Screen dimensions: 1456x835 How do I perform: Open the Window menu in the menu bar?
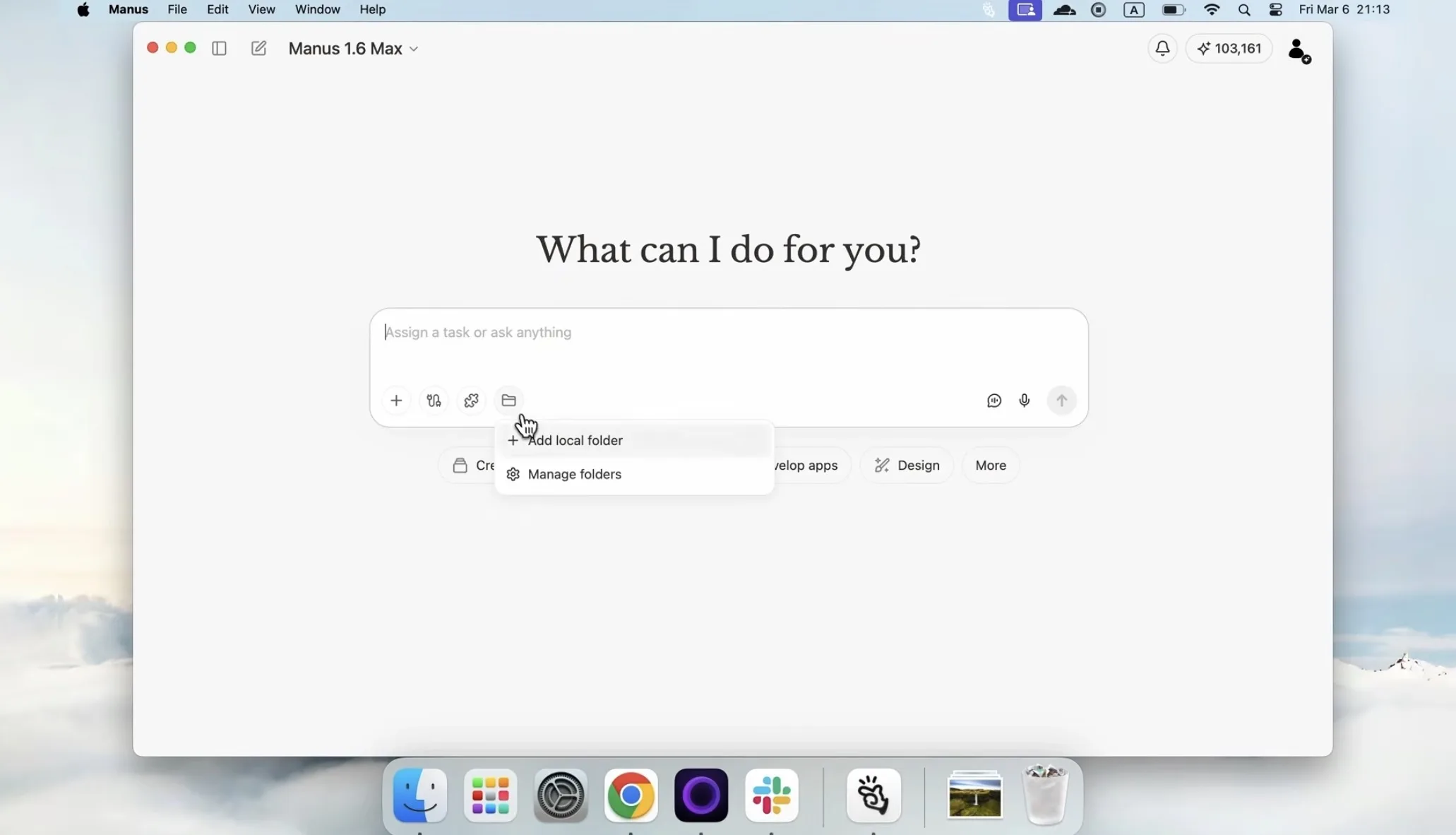pyautogui.click(x=317, y=9)
